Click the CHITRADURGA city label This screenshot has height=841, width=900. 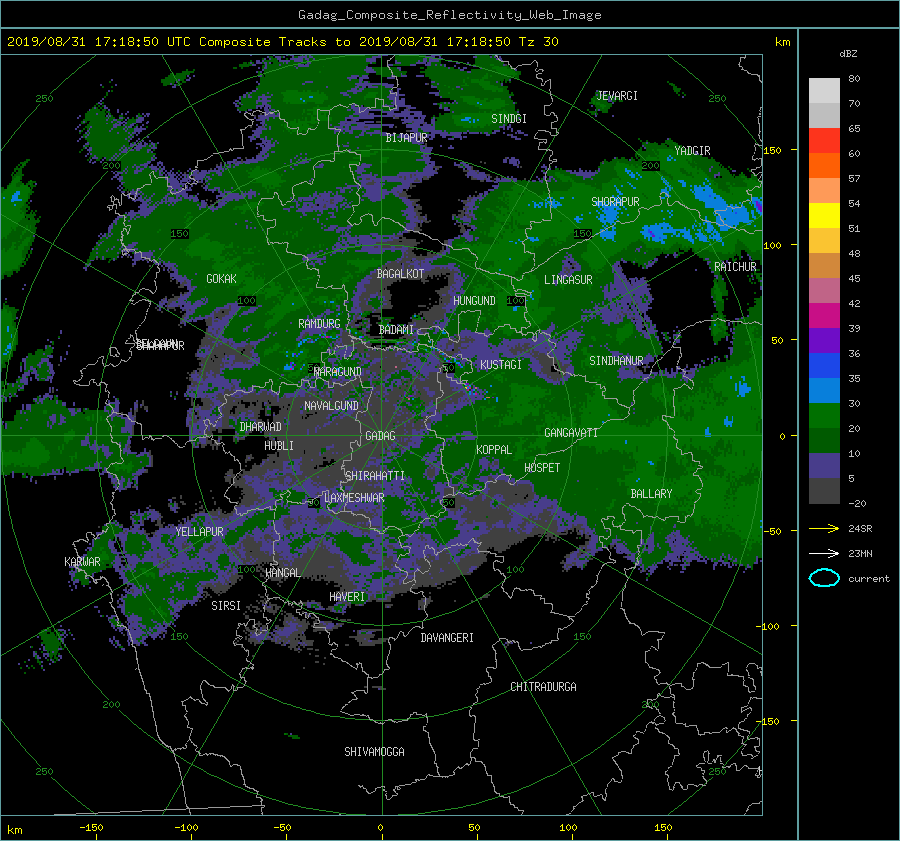click(x=543, y=687)
